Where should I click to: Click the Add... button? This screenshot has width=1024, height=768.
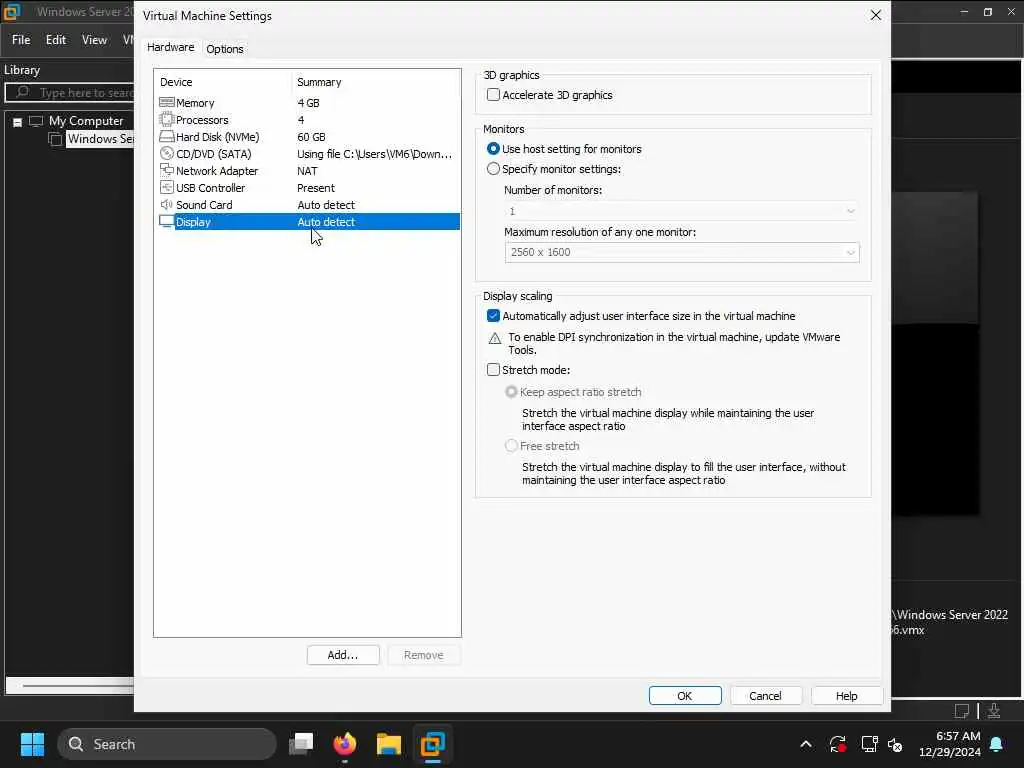343,655
